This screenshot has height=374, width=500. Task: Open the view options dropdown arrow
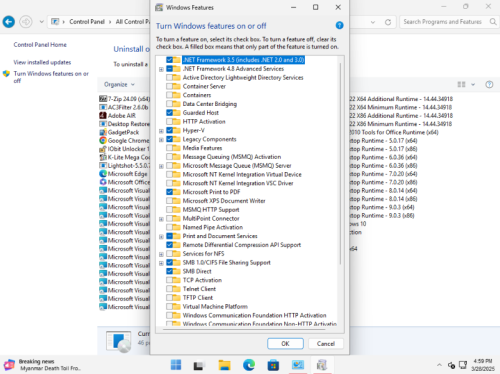[473, 84]
